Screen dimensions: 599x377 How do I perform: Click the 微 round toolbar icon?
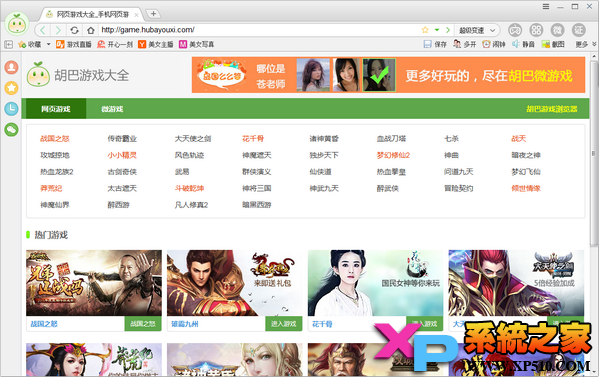pyautogui.click(x=557, y=30)
